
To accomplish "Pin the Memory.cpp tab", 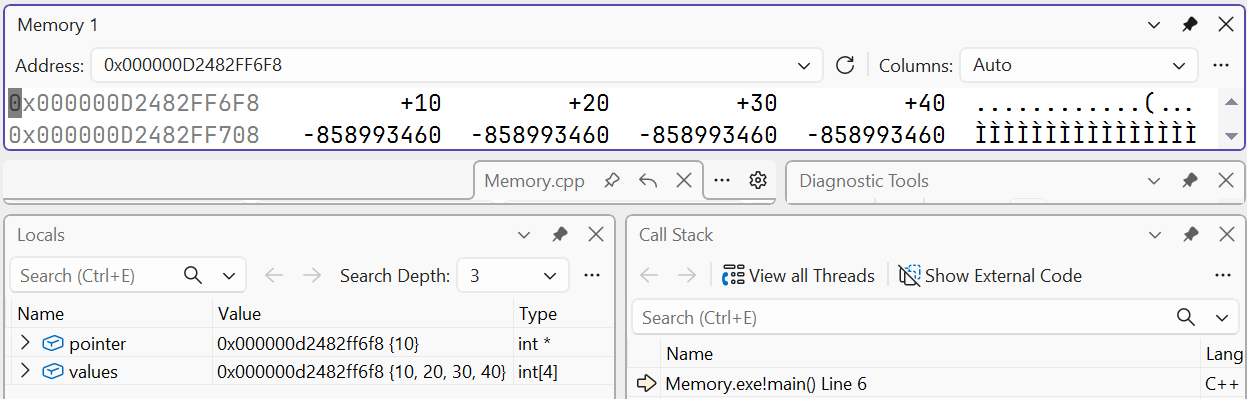I will 612,181.
